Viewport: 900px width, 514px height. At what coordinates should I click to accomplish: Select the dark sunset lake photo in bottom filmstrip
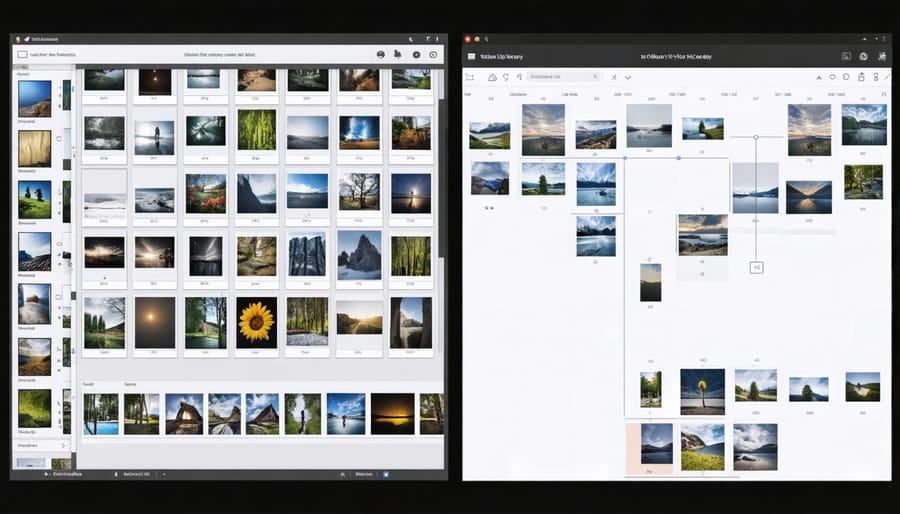(393, 414)
